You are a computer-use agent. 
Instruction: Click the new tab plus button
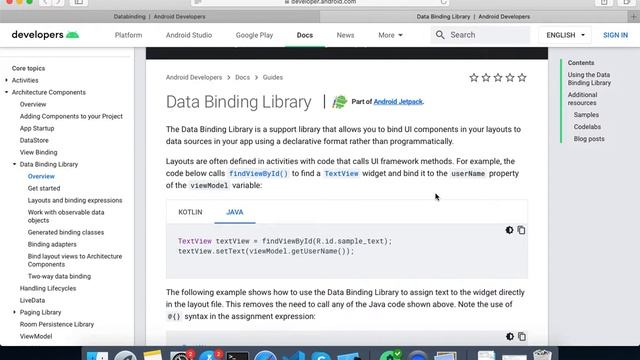[633, 17]
